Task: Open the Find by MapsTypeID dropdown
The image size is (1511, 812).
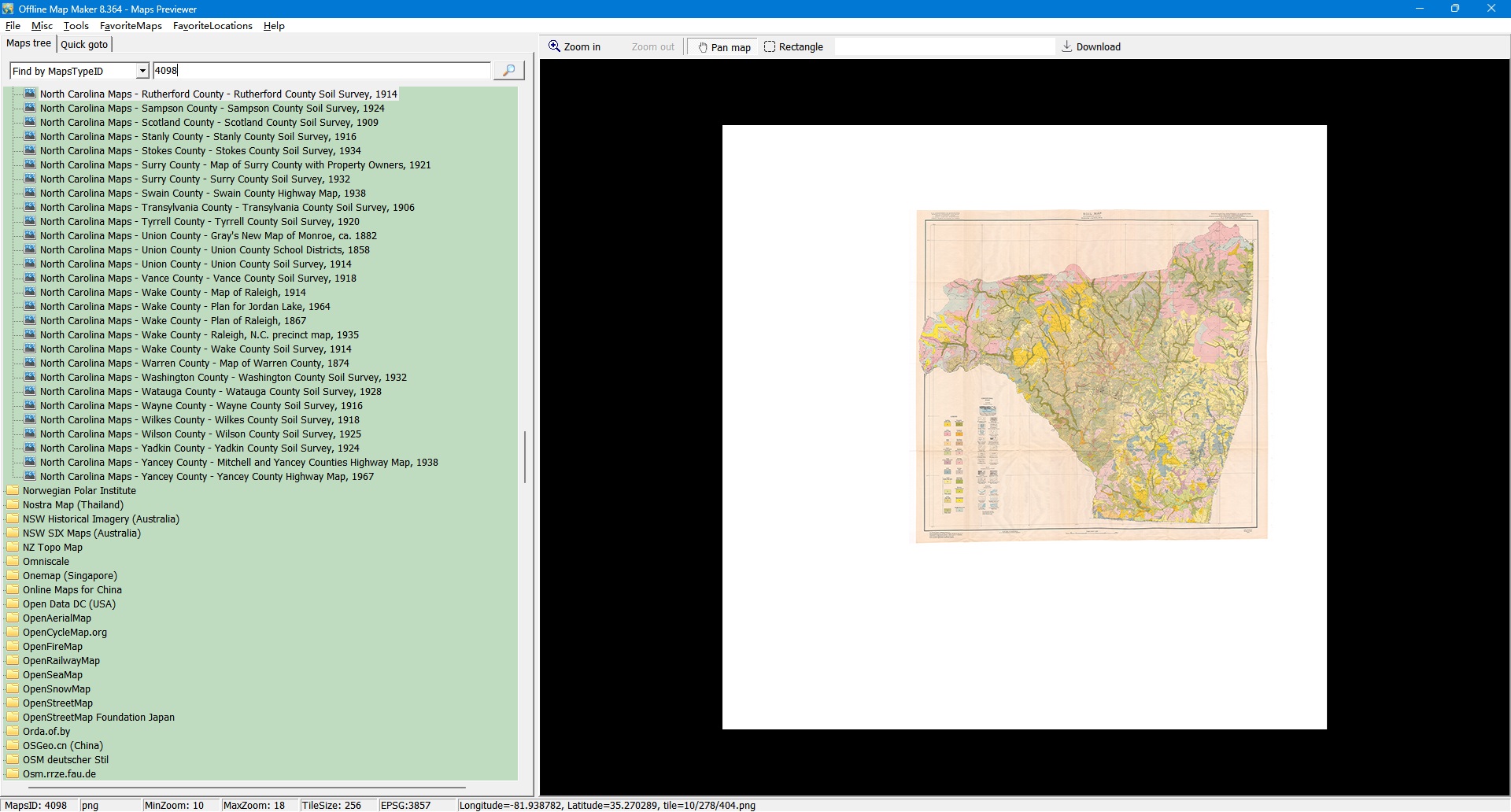Action: click(142, 71)
